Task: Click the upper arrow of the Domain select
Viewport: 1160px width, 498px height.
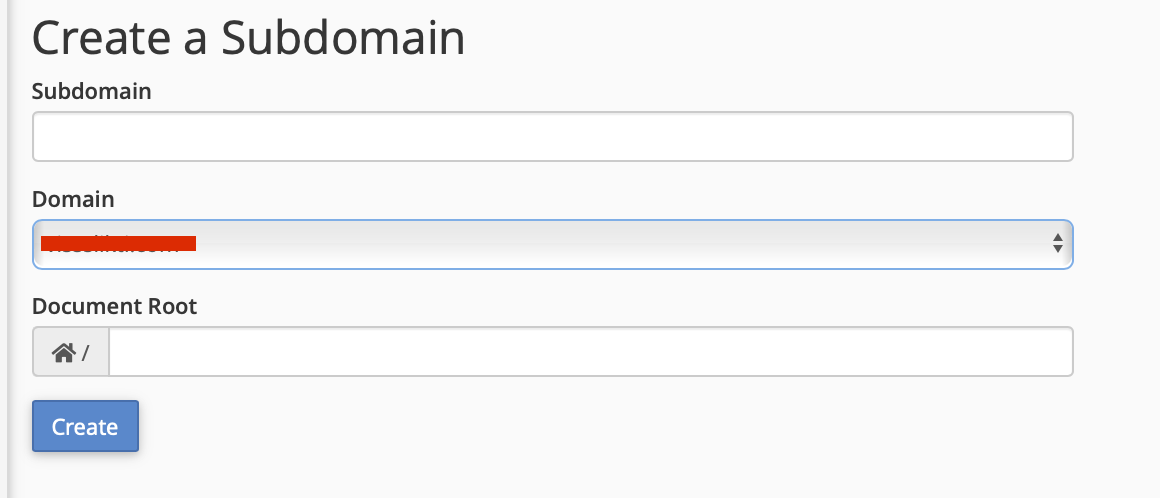Action: (x=1057, y=237)
